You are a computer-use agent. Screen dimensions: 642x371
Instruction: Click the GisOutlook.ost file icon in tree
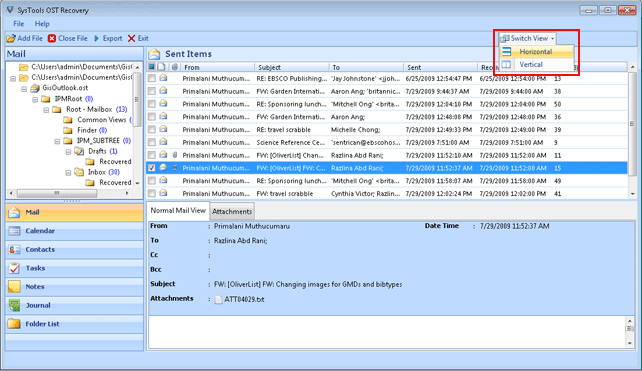[x=36, y=88]
